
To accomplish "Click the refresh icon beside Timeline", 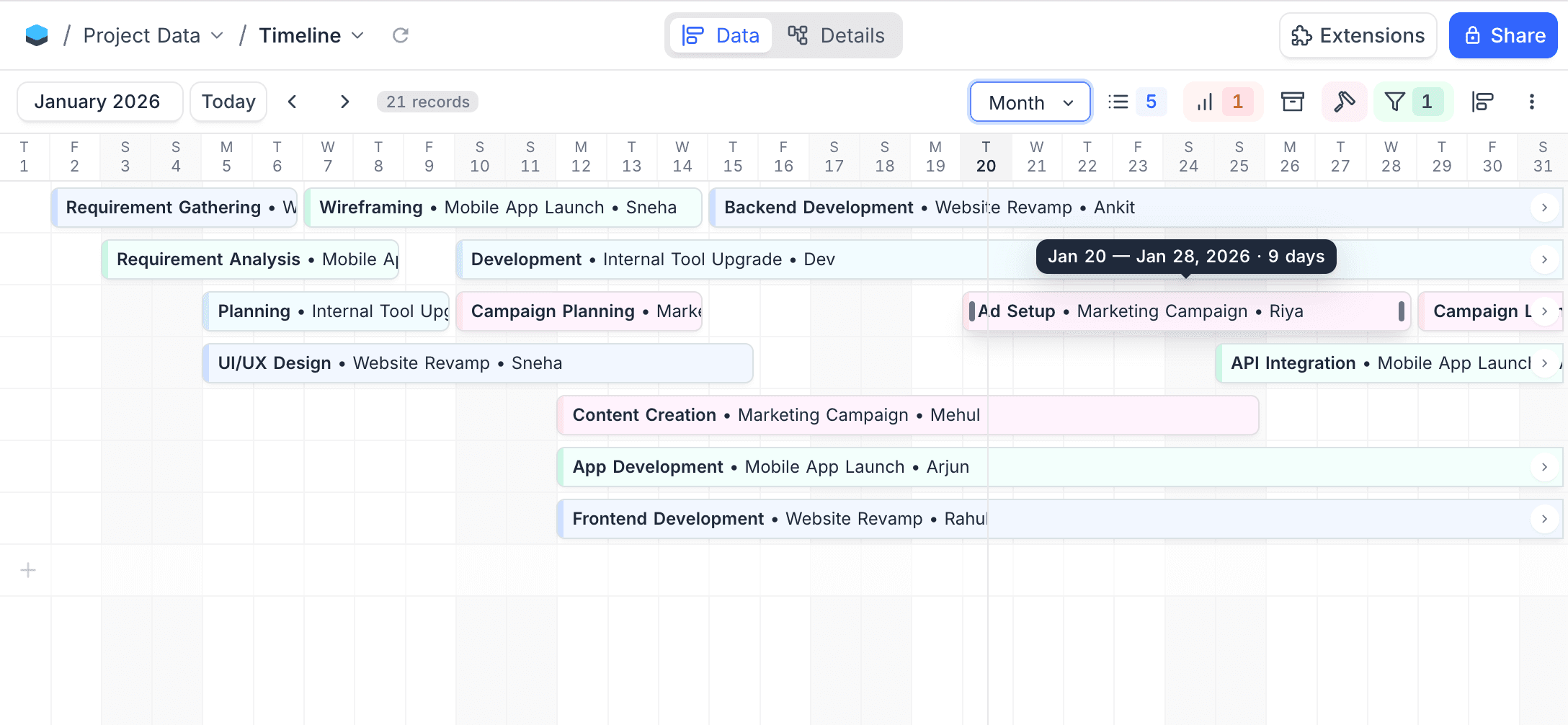I will pos(400,35).
